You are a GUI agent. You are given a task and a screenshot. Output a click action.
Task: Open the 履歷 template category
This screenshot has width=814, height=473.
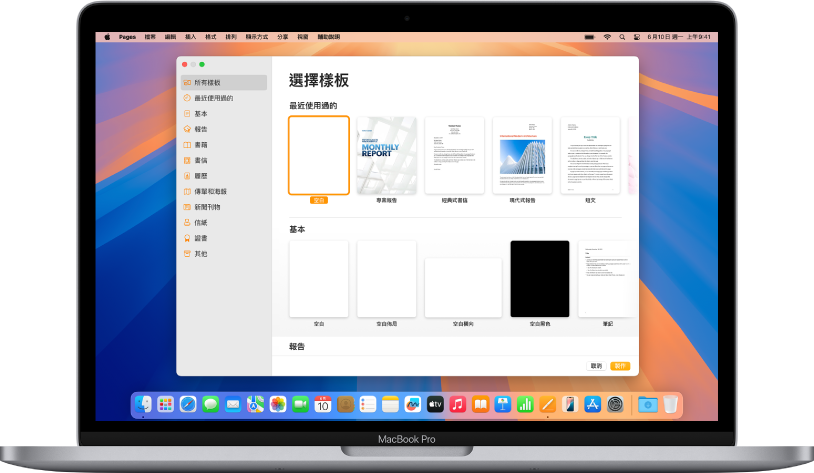[224, 176]
